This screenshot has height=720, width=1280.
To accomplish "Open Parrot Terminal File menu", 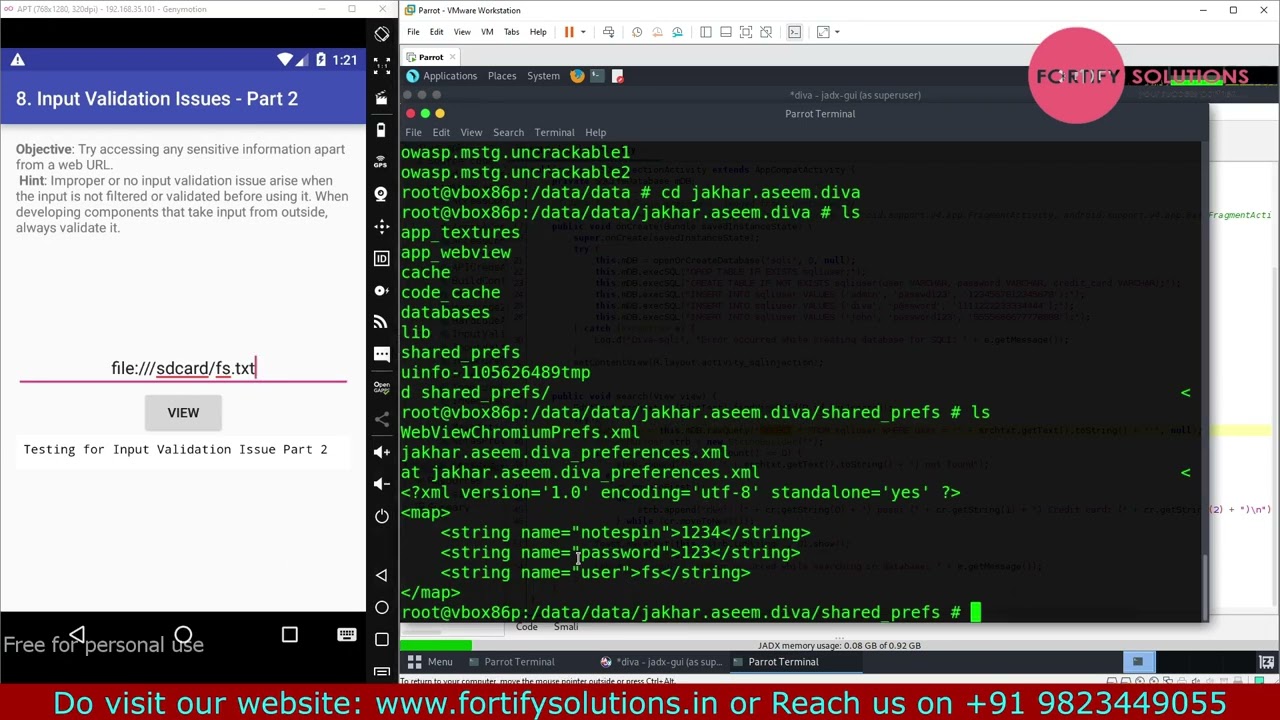I will tap(413, 132).
